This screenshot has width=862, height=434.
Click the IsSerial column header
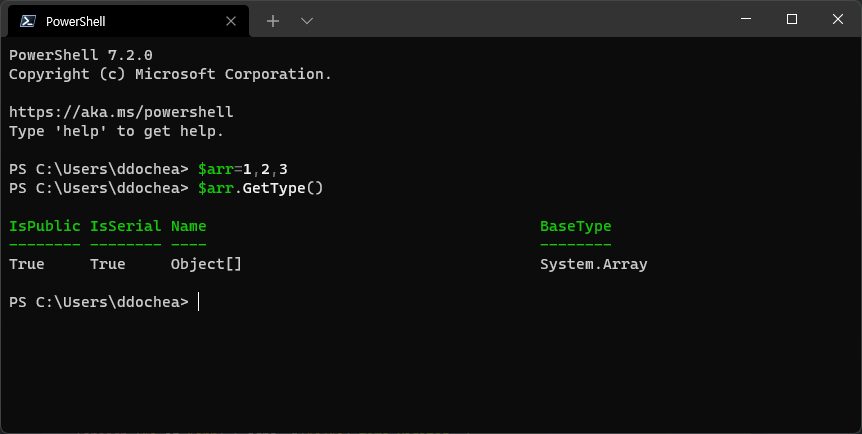click(x=125, y=226)
